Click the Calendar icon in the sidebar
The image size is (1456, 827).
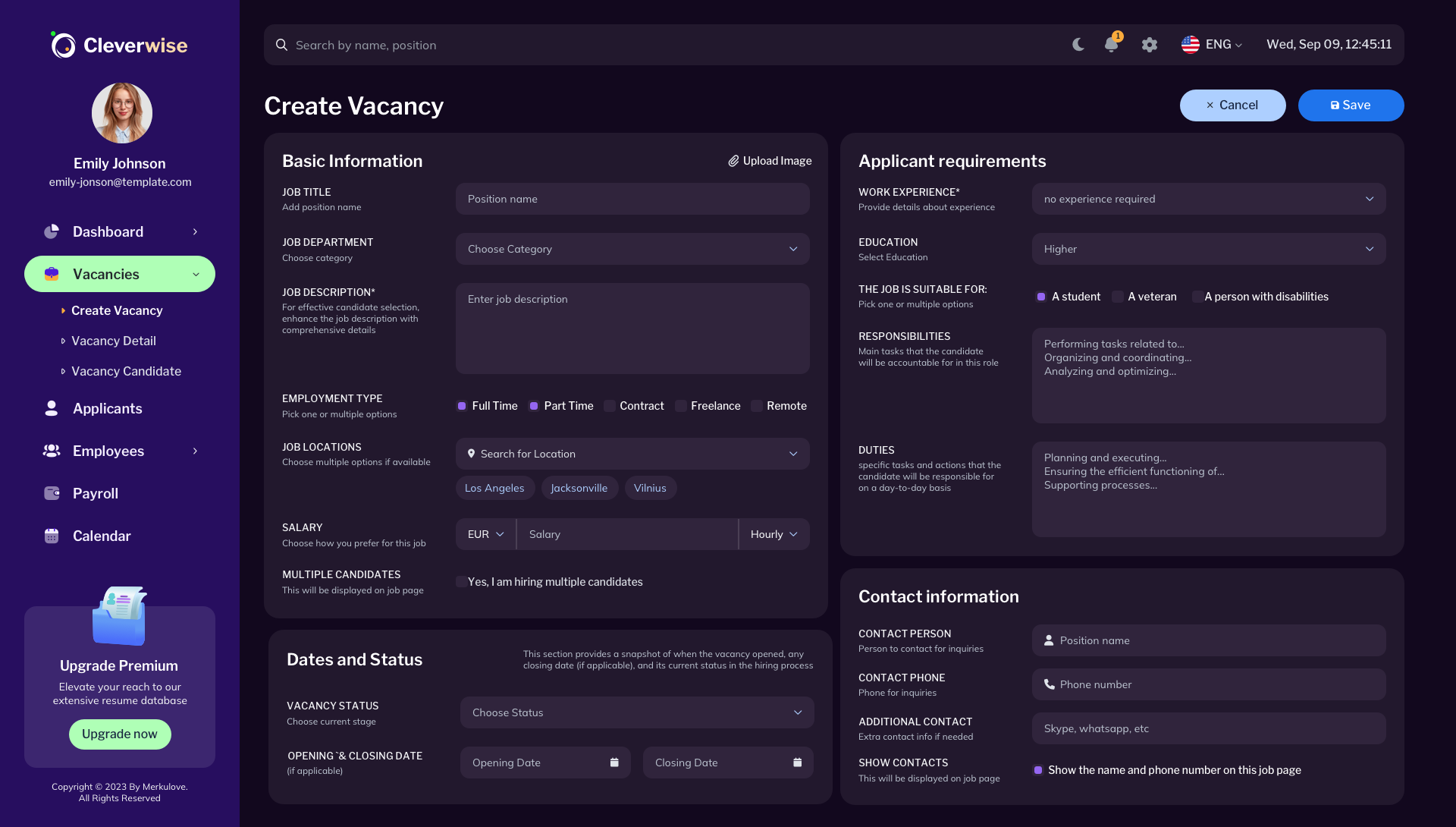(x=51, y=536)
